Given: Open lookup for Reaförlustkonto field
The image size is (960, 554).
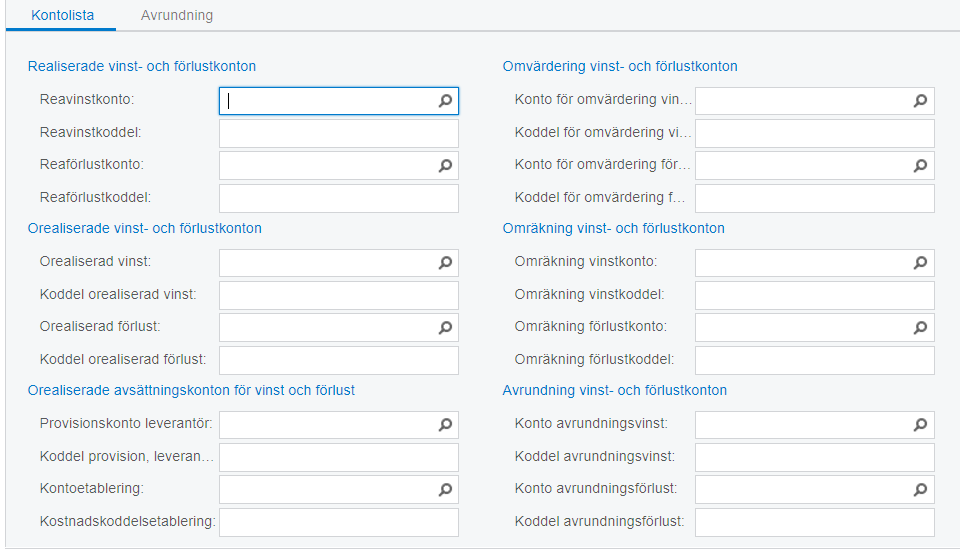Looking at the screenshot, I should tap(446, 166).
